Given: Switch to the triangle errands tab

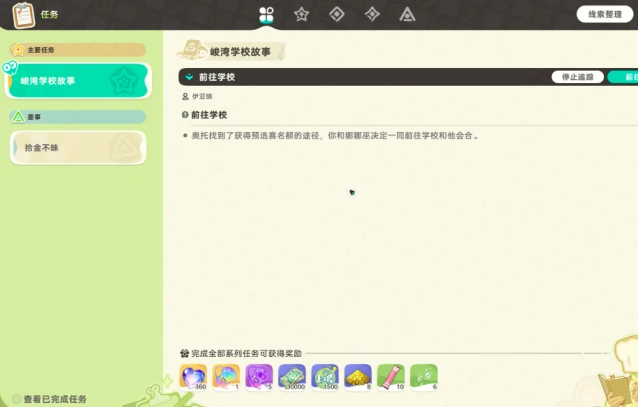Looking at the screenshot, I should pyautogui.click(x=407, y=15).
